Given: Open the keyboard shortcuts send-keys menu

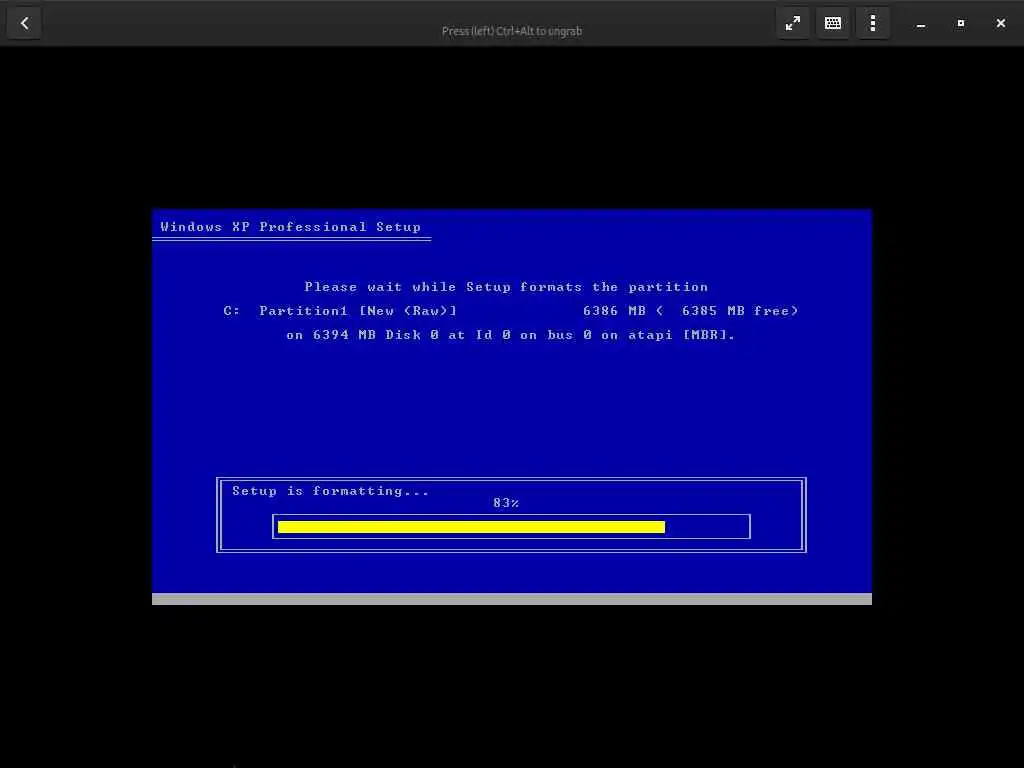Looking at the screenshot, I should point(833,24).
